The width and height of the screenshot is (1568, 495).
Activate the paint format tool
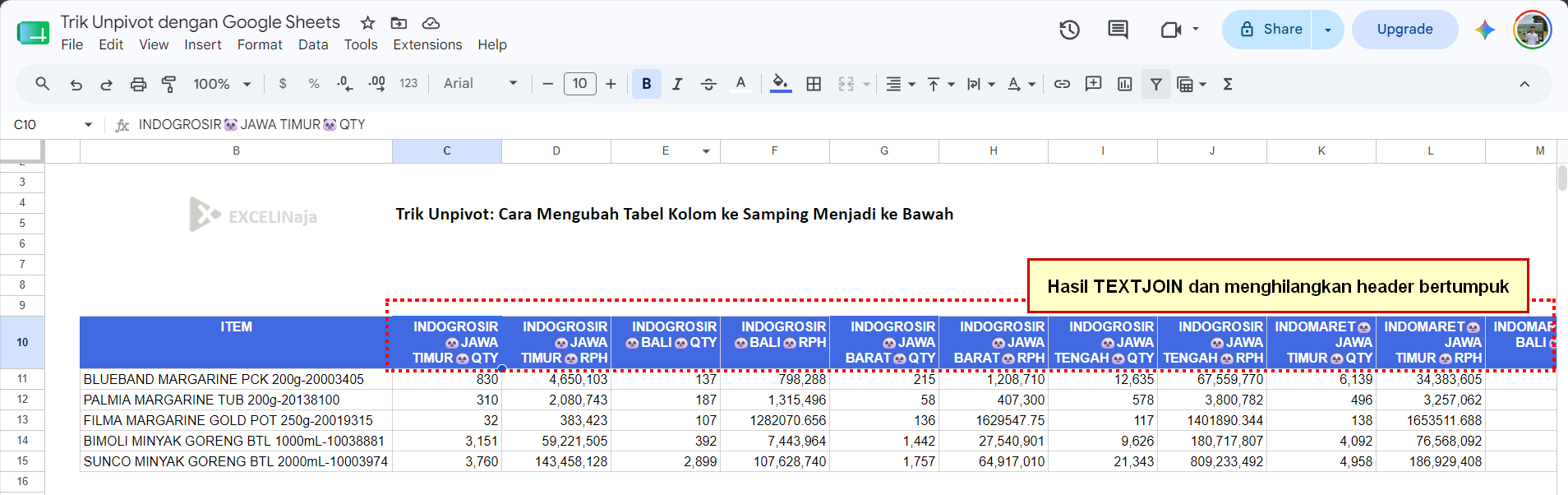tap(169, 84)
